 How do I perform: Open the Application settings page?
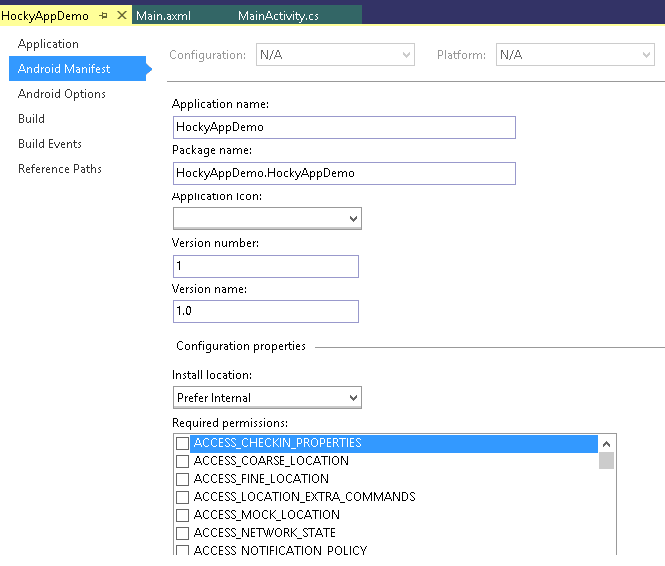coord(48,44)
